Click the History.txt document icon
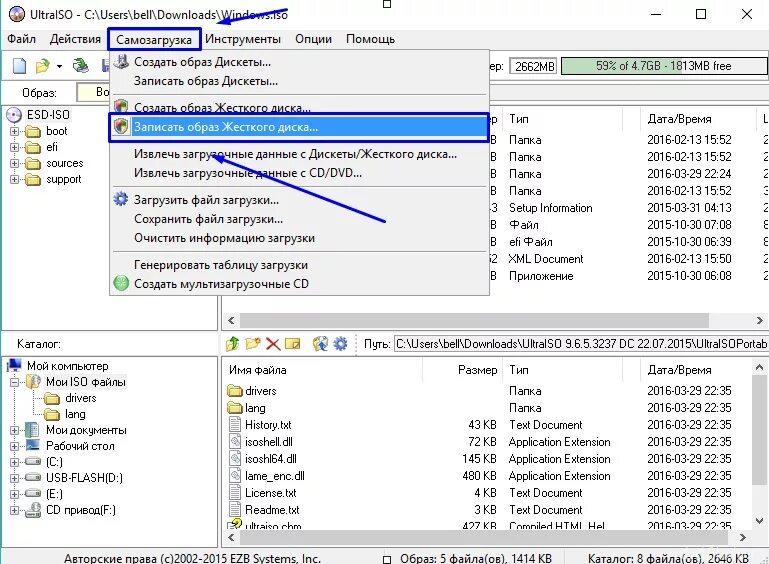 (x=235, y=425)
